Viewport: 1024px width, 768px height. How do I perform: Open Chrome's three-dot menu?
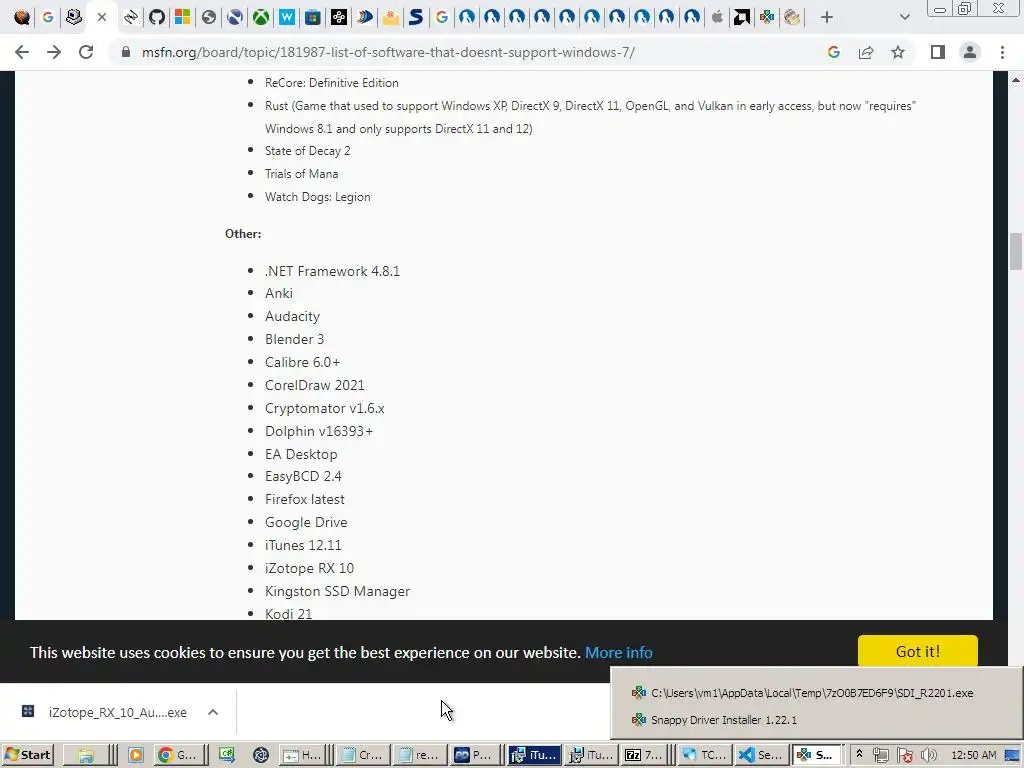point(1002,52)
